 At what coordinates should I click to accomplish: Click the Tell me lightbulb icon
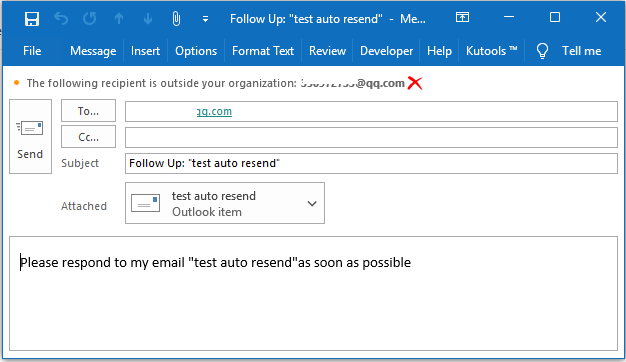tap(542, 51)
